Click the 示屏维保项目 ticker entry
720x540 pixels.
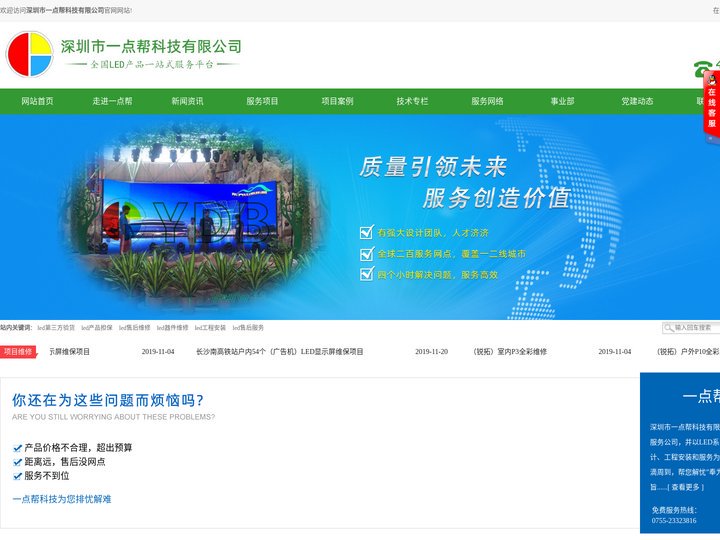pyautogui.click(x=69, y=352)
